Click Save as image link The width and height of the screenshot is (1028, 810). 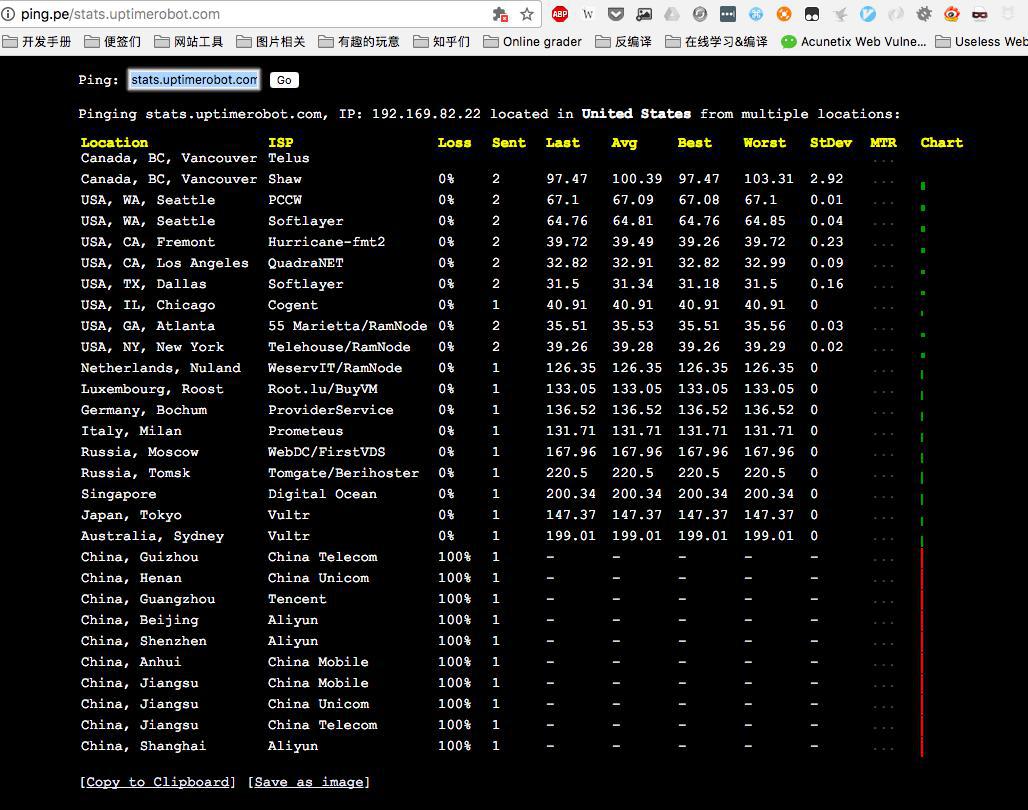pos(309,782)
